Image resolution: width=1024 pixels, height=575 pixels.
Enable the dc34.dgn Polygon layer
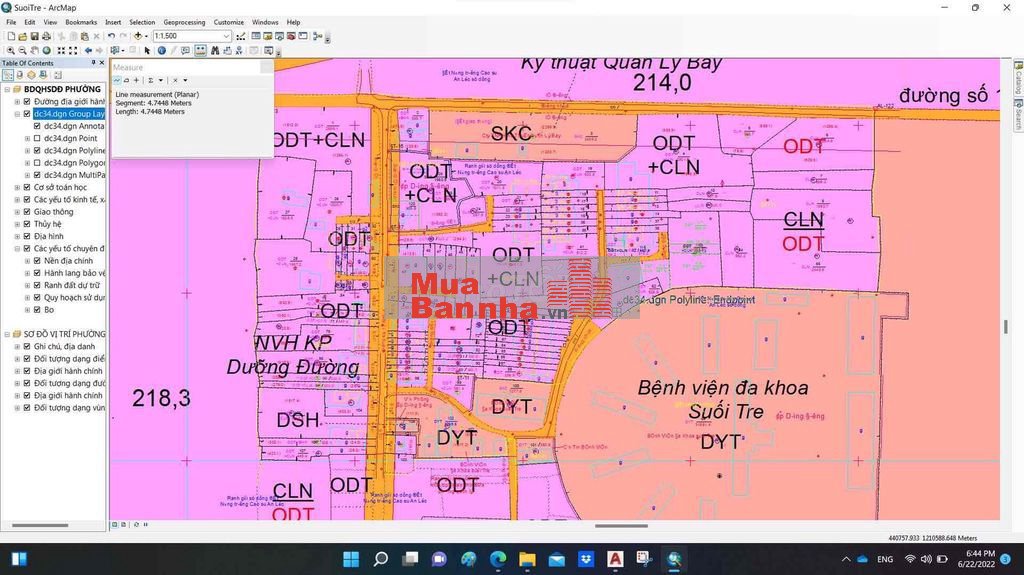tap(37, 163)
